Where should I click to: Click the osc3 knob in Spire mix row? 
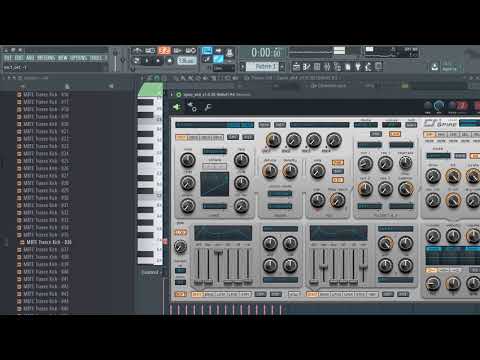pyautogui.click(x=314, y=140)
